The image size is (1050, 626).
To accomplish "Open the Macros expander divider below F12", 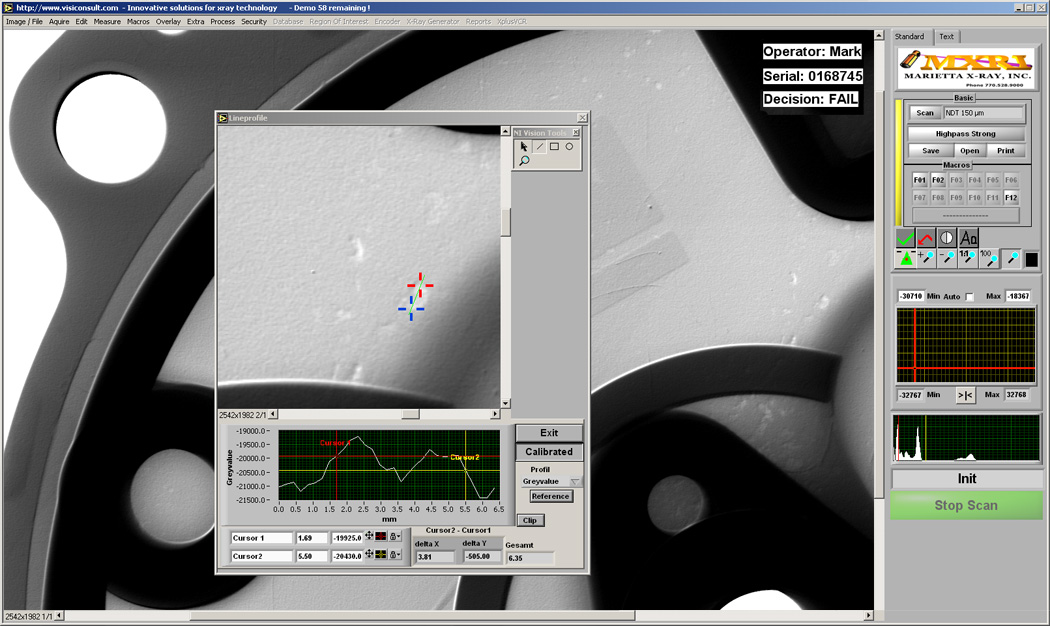I will (x=966, y=215).
